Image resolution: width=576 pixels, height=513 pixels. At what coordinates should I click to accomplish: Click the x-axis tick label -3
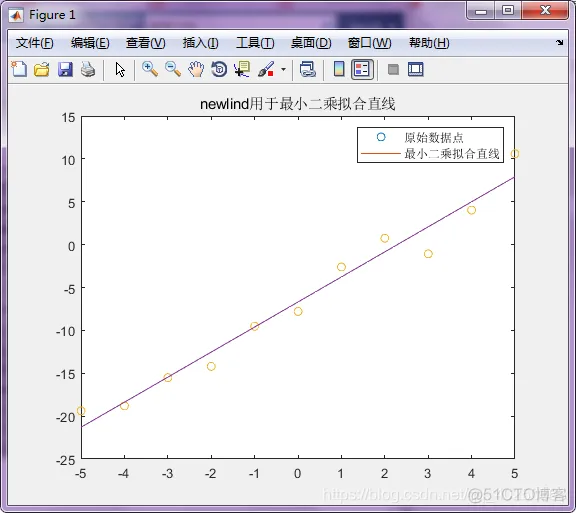click(168, 474)
